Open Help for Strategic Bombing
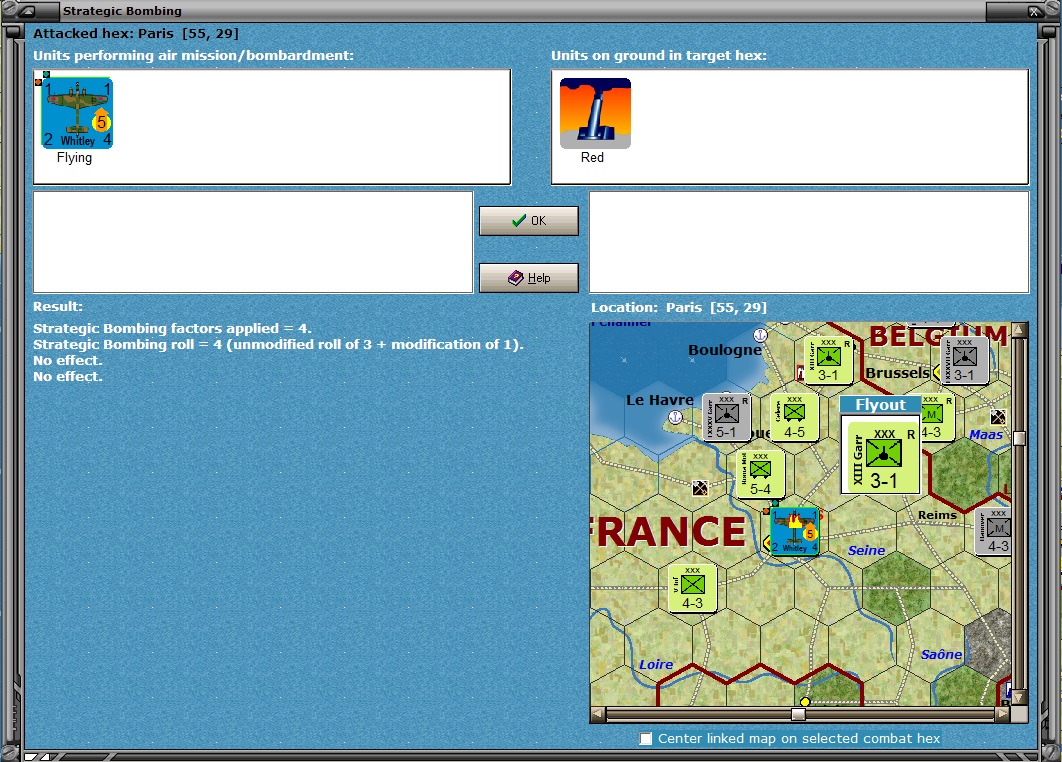Screen dimensions: 1062x762 click(529, 278)
